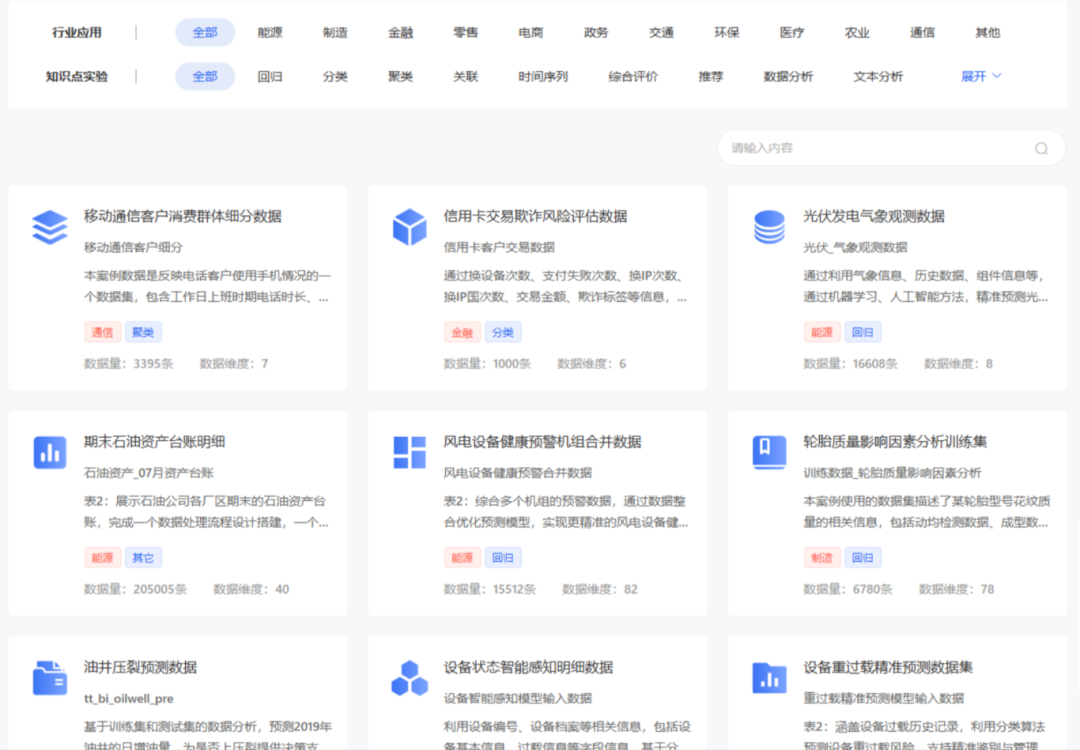Click the cube icon beside 信用卡交易欺诈风险评估数据
The image size is (1080, 750).
[x=409, y=227]
